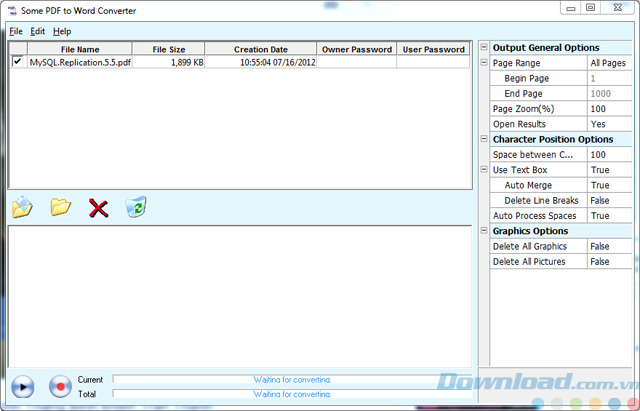This screenshot has height=411, width=640.
Task: Edit Page Zoom(%) value 100
Action: (x=610, y=109)
